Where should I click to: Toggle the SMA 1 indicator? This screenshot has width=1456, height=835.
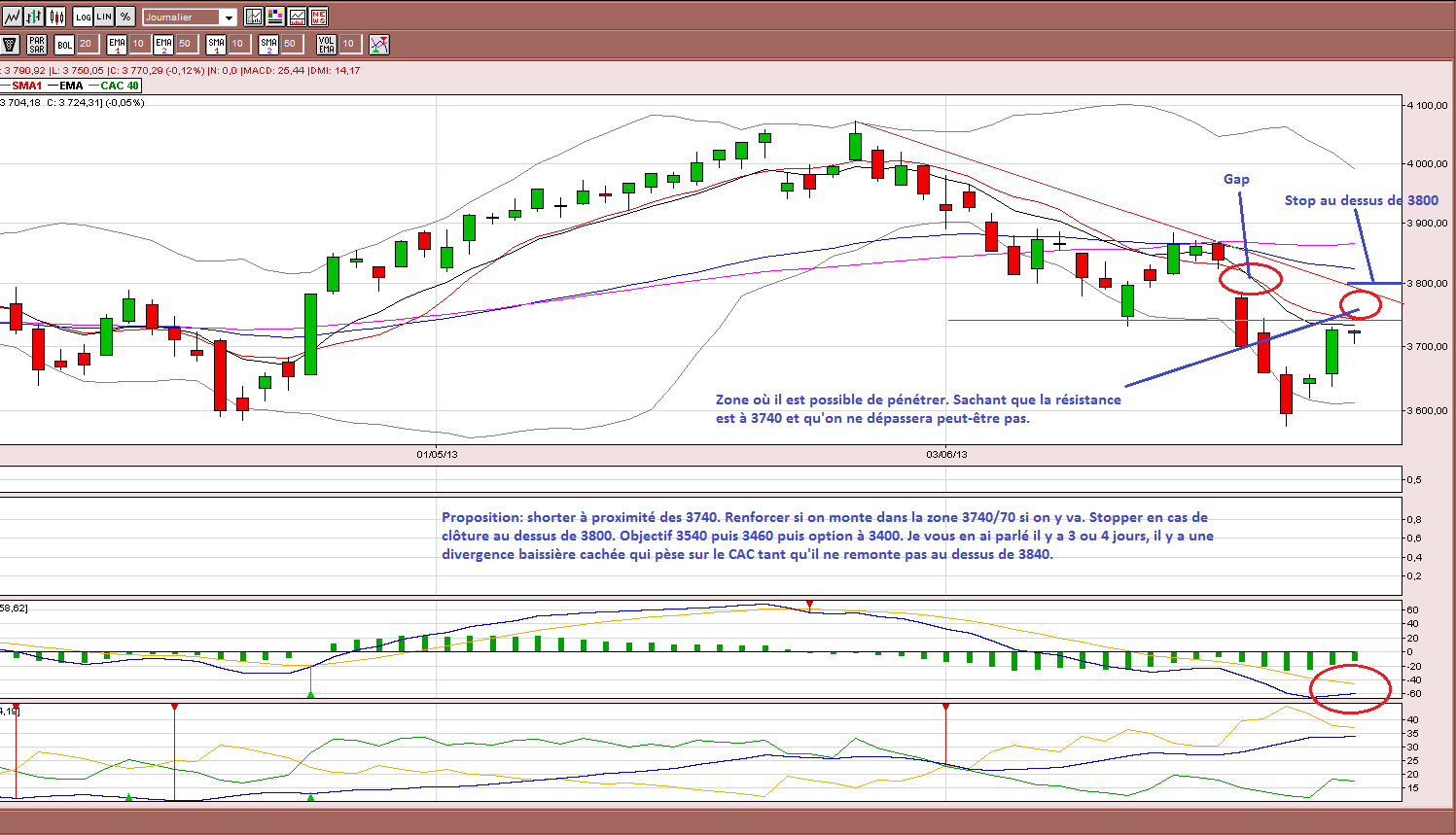(x=216, y=44)
